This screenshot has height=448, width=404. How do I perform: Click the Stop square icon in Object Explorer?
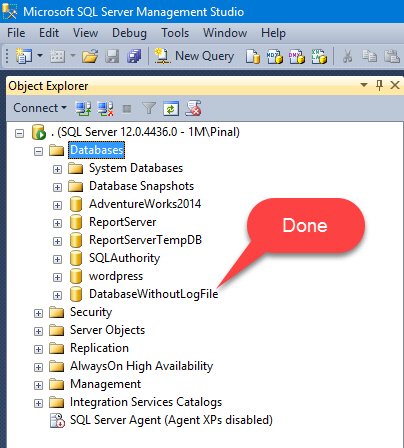pos(127,109)
